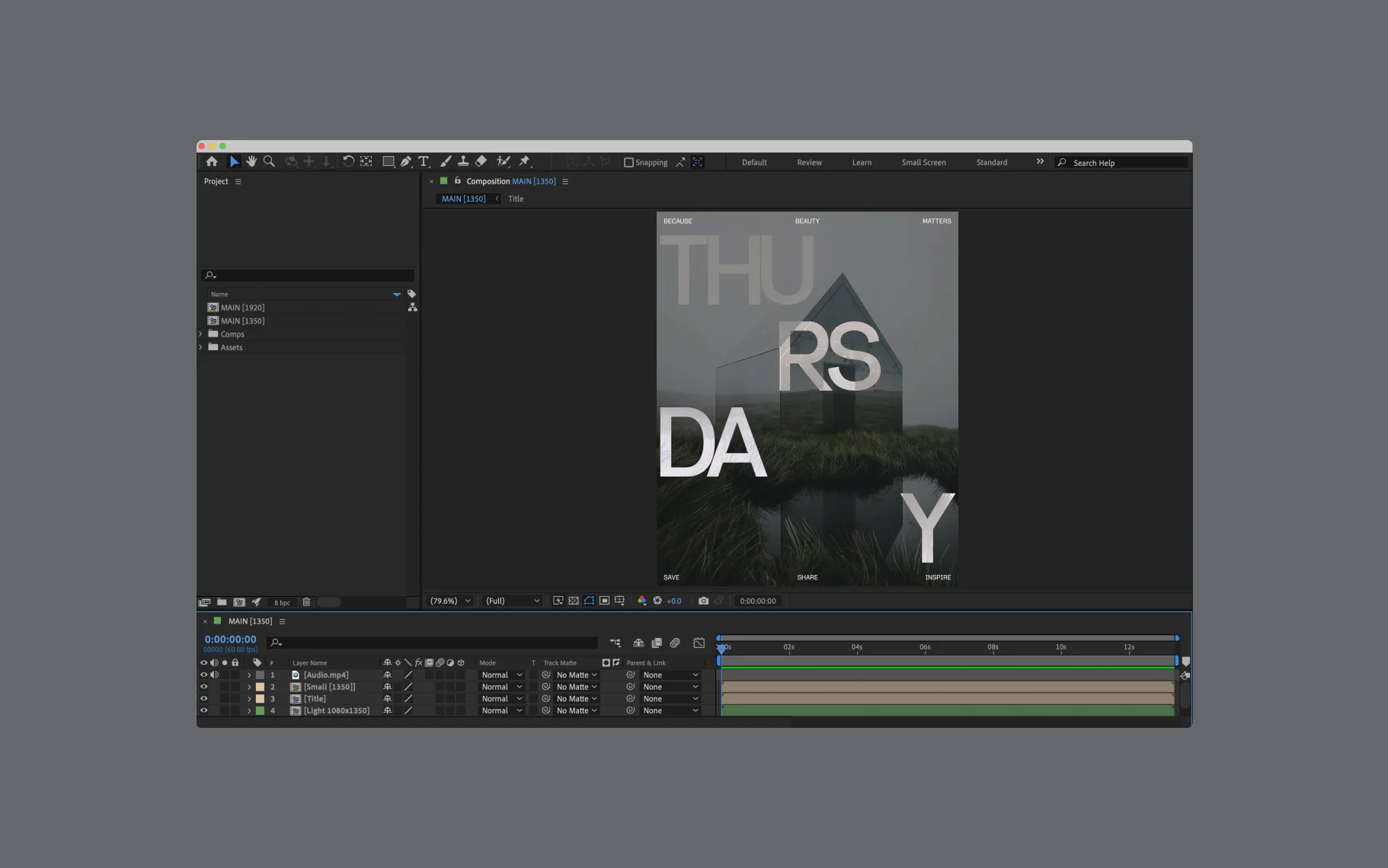Image resolution: width=1388 pixels, height=868 pixels.
Task: Activate the Type tool
Action: pos(424,161)
